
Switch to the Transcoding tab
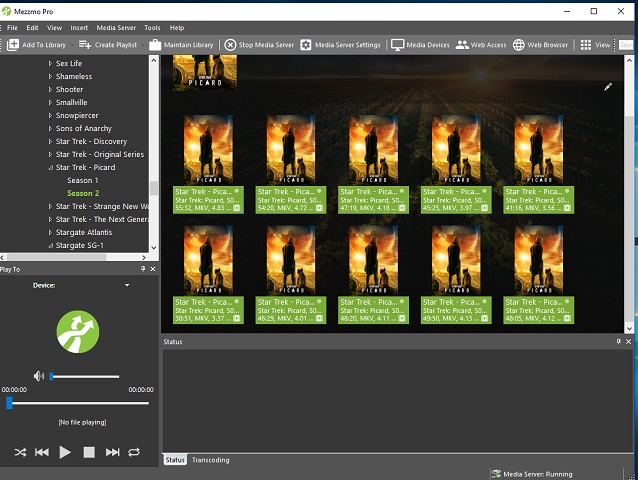211,460
